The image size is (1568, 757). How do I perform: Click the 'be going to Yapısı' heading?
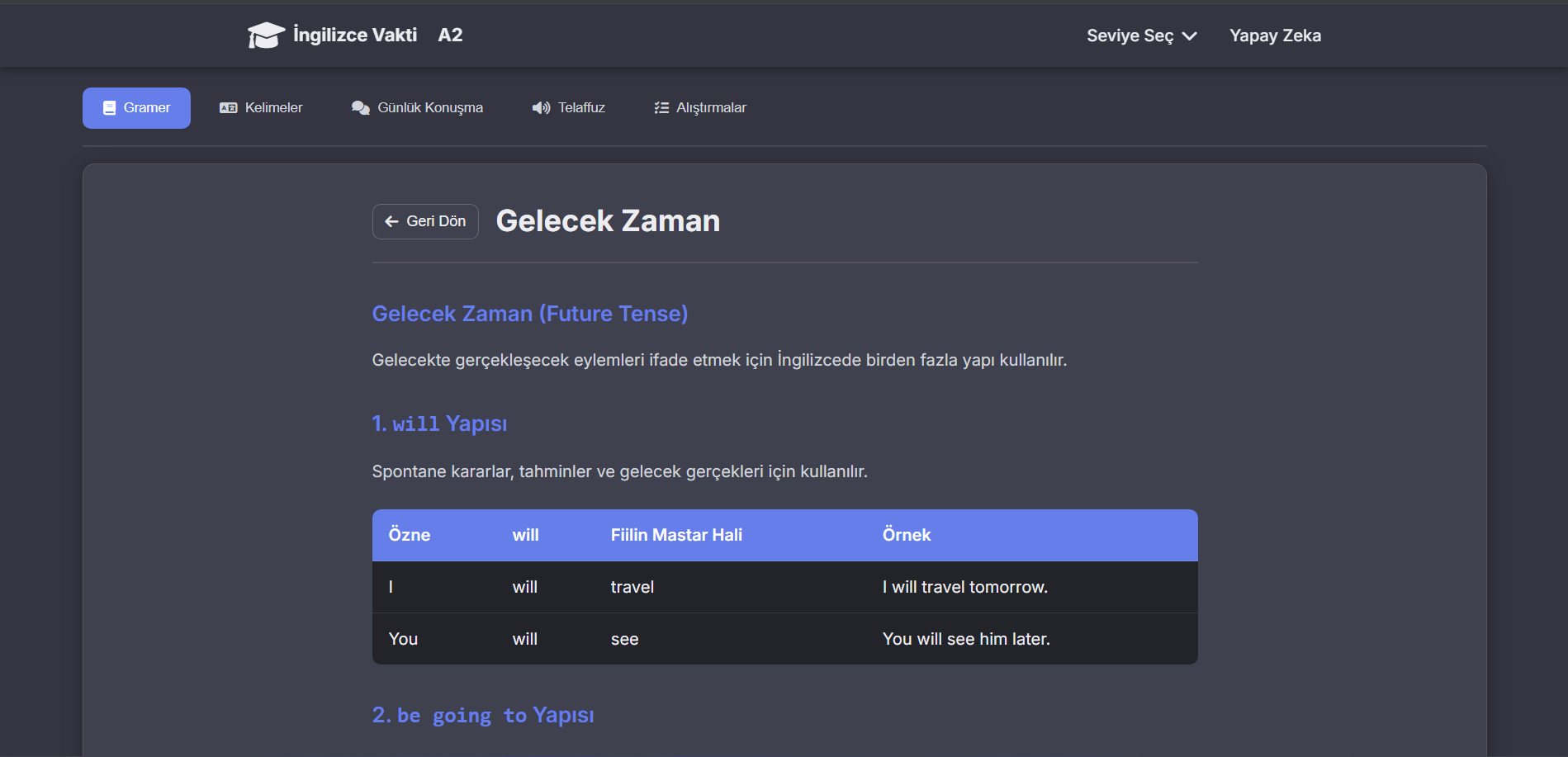tap(483, 715)
